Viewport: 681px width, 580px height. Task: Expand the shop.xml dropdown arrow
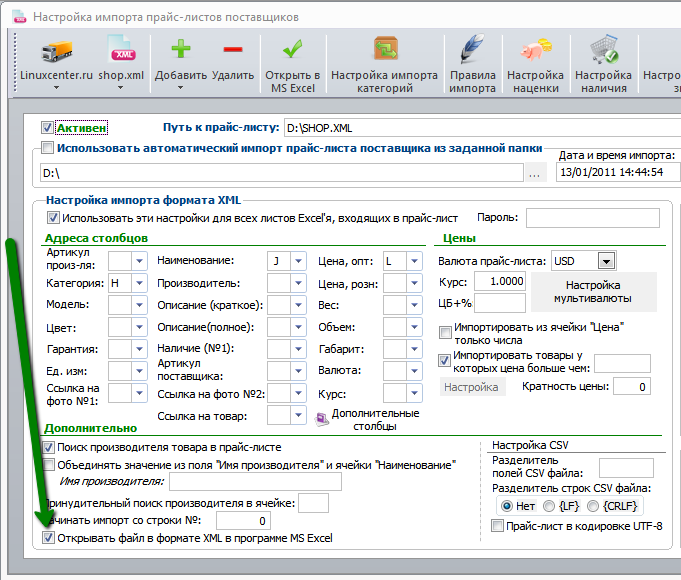click(121, 88)
